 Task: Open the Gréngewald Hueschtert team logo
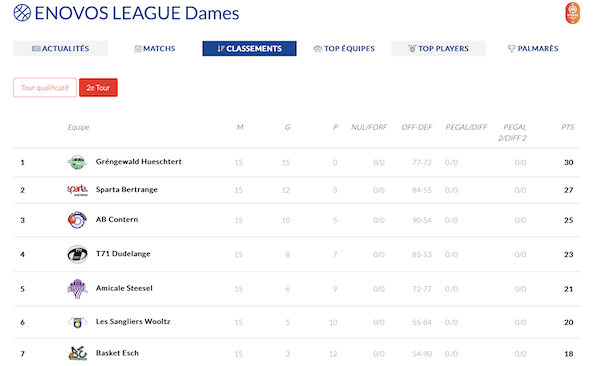point(77,162)
